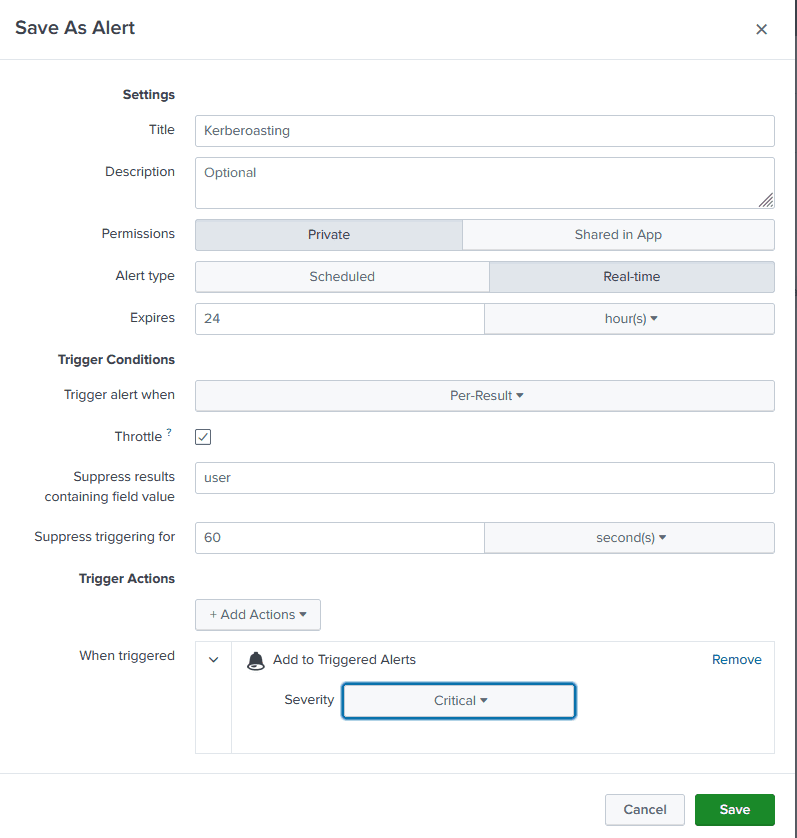Click the Title field containing Kerberoasting
Image resolution: width=797 pixels, height=838 pixels.
pyautogui.click(x=484, y=131)
